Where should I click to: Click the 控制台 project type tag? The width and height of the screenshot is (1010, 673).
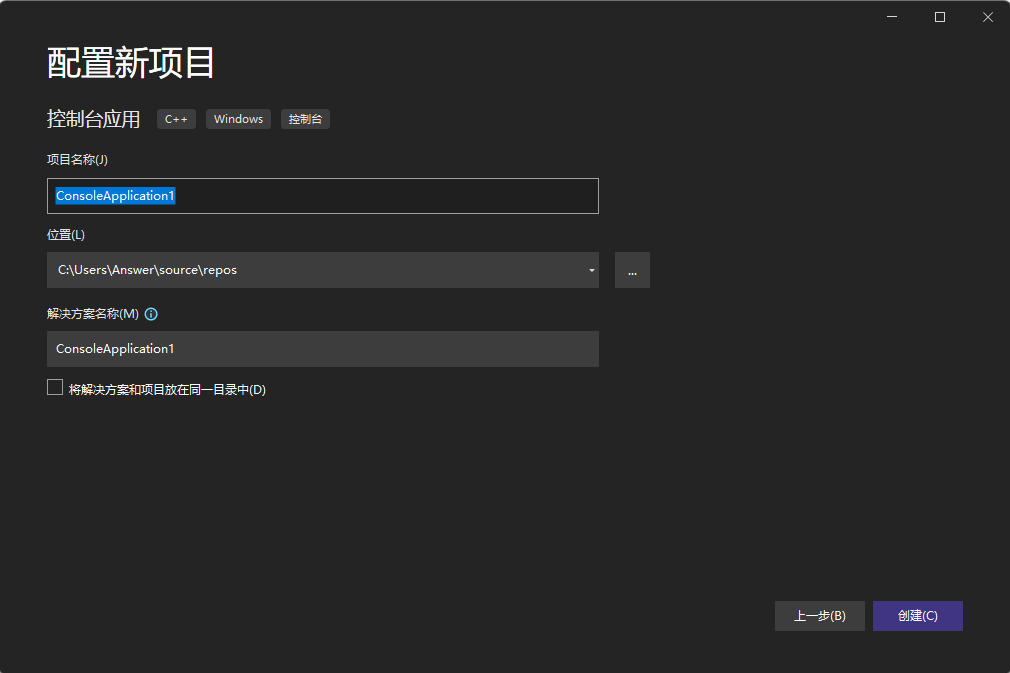(305, 119)
